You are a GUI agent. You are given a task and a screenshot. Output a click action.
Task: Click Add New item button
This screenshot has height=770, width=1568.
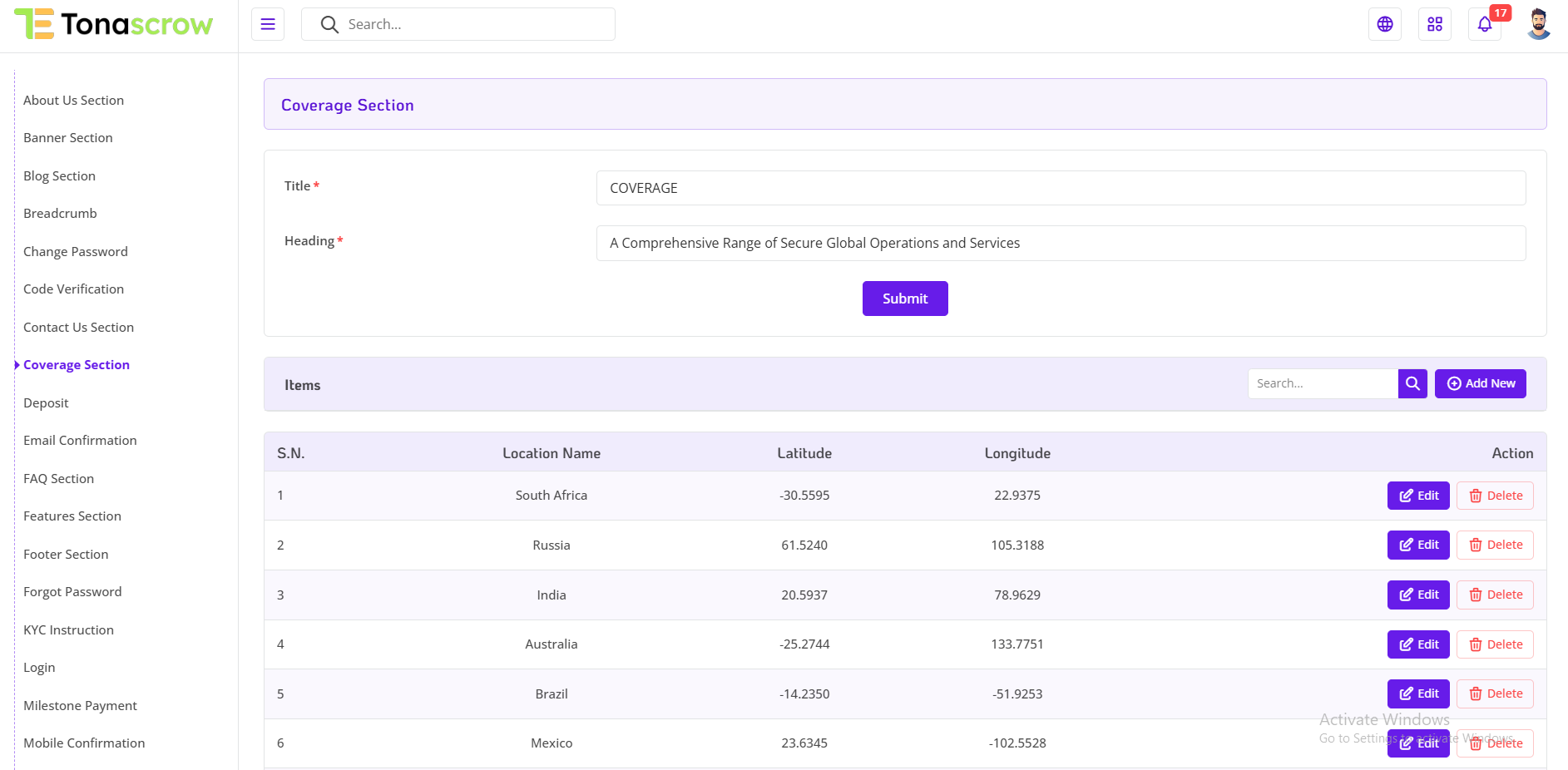(1481, 383)
